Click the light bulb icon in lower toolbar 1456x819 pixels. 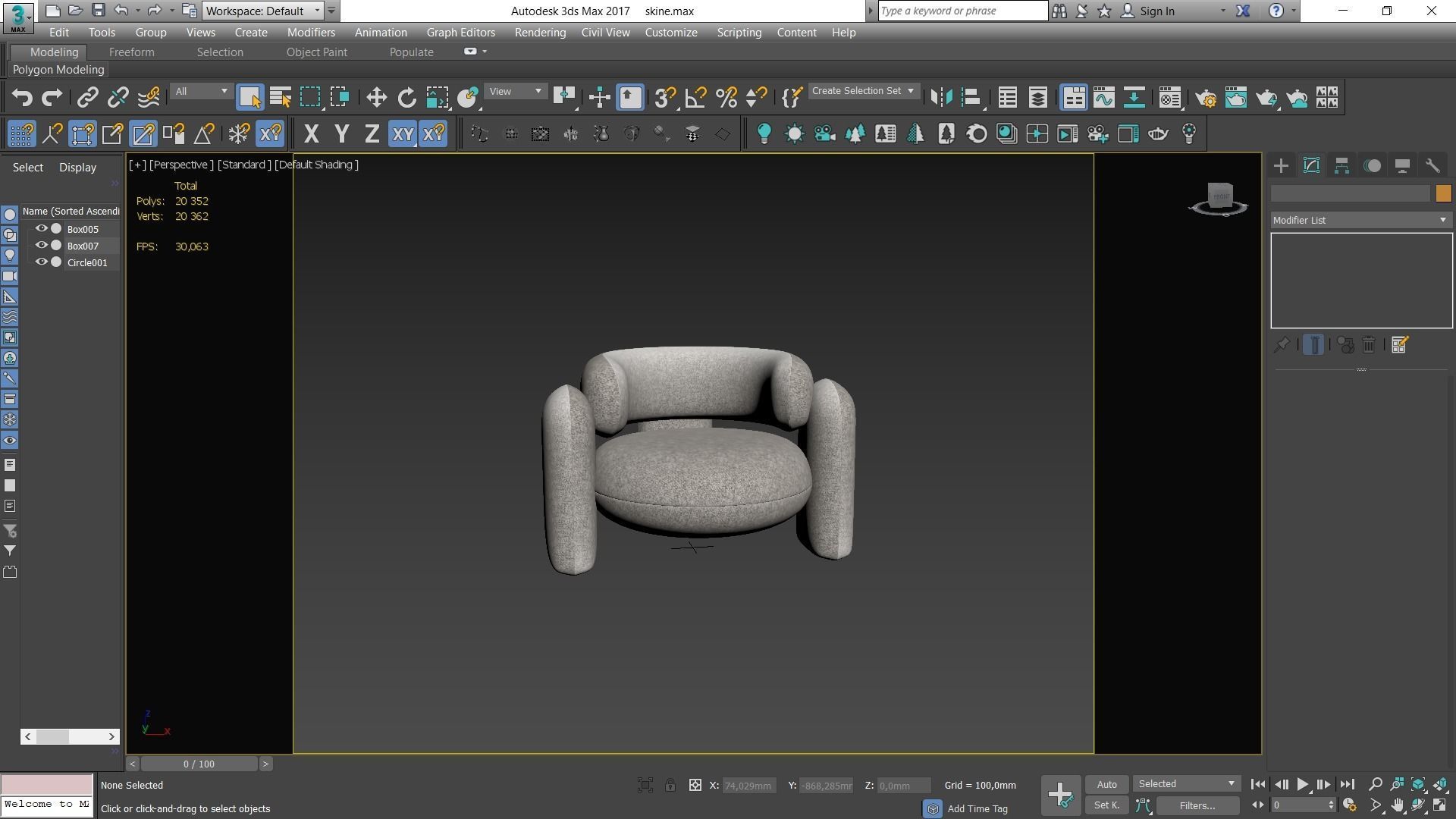[764, 134]
